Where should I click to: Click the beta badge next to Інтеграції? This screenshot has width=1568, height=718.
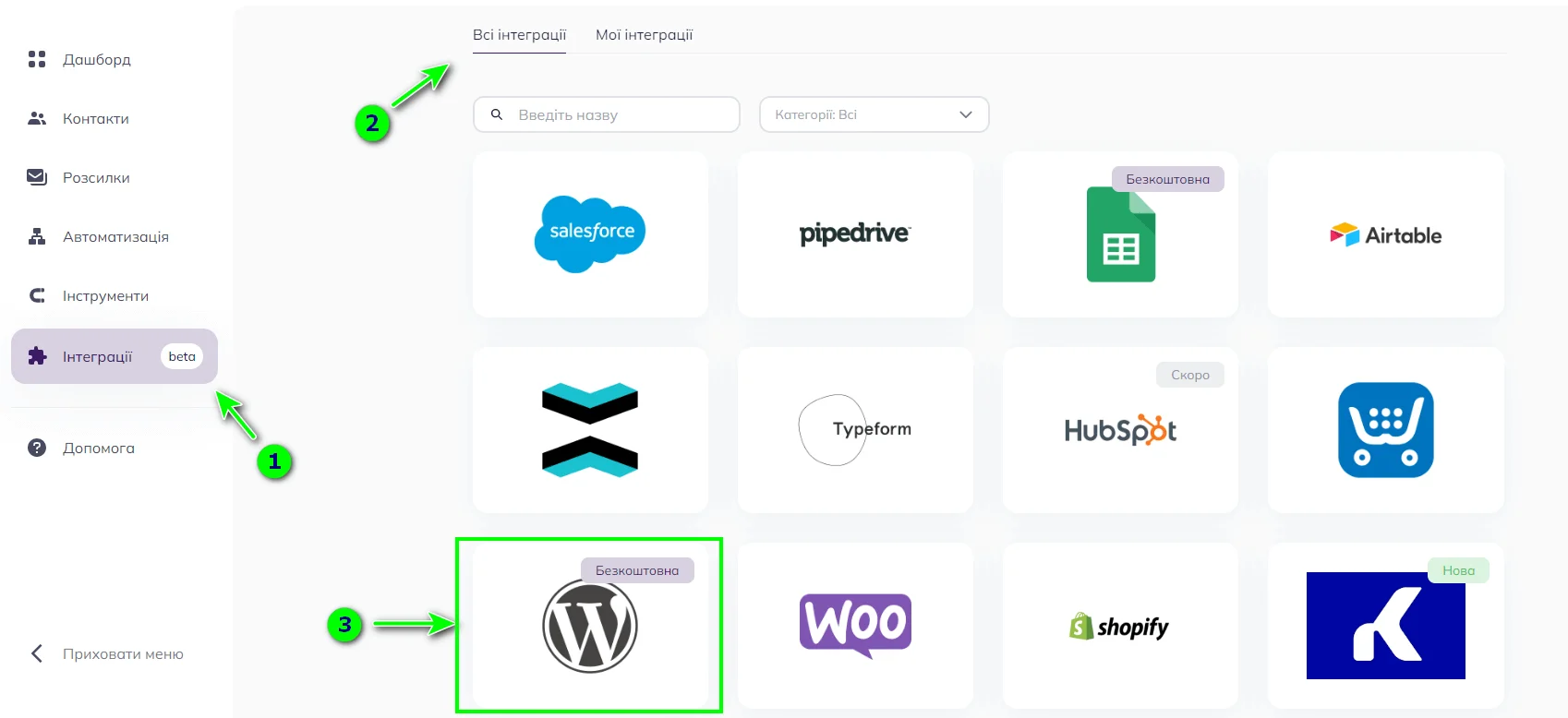tap(182, 356)
